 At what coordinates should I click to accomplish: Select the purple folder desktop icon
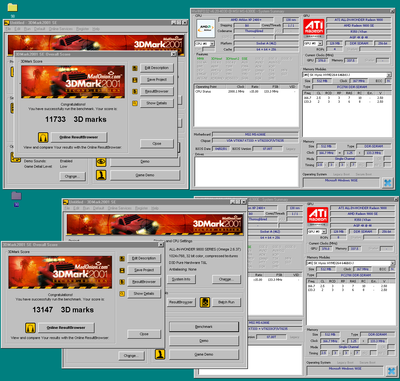click(x=16, y=195)
